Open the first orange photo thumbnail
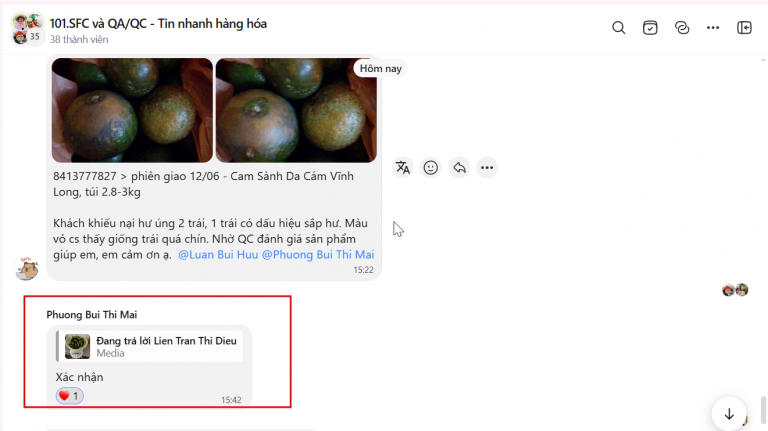This screenshot has height=431, width=768. (x=132, y=110)
